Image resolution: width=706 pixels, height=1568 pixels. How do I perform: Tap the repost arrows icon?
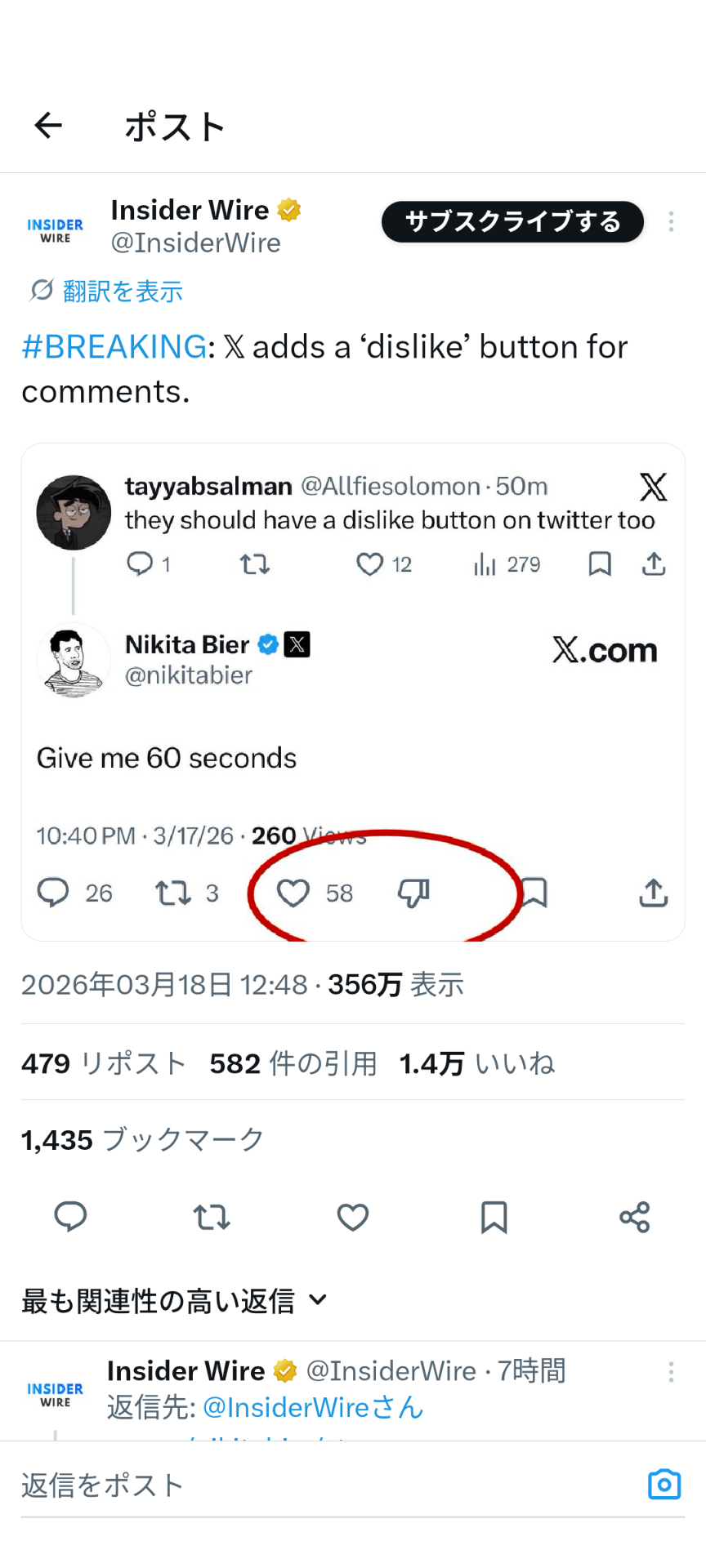point(212,1217)
